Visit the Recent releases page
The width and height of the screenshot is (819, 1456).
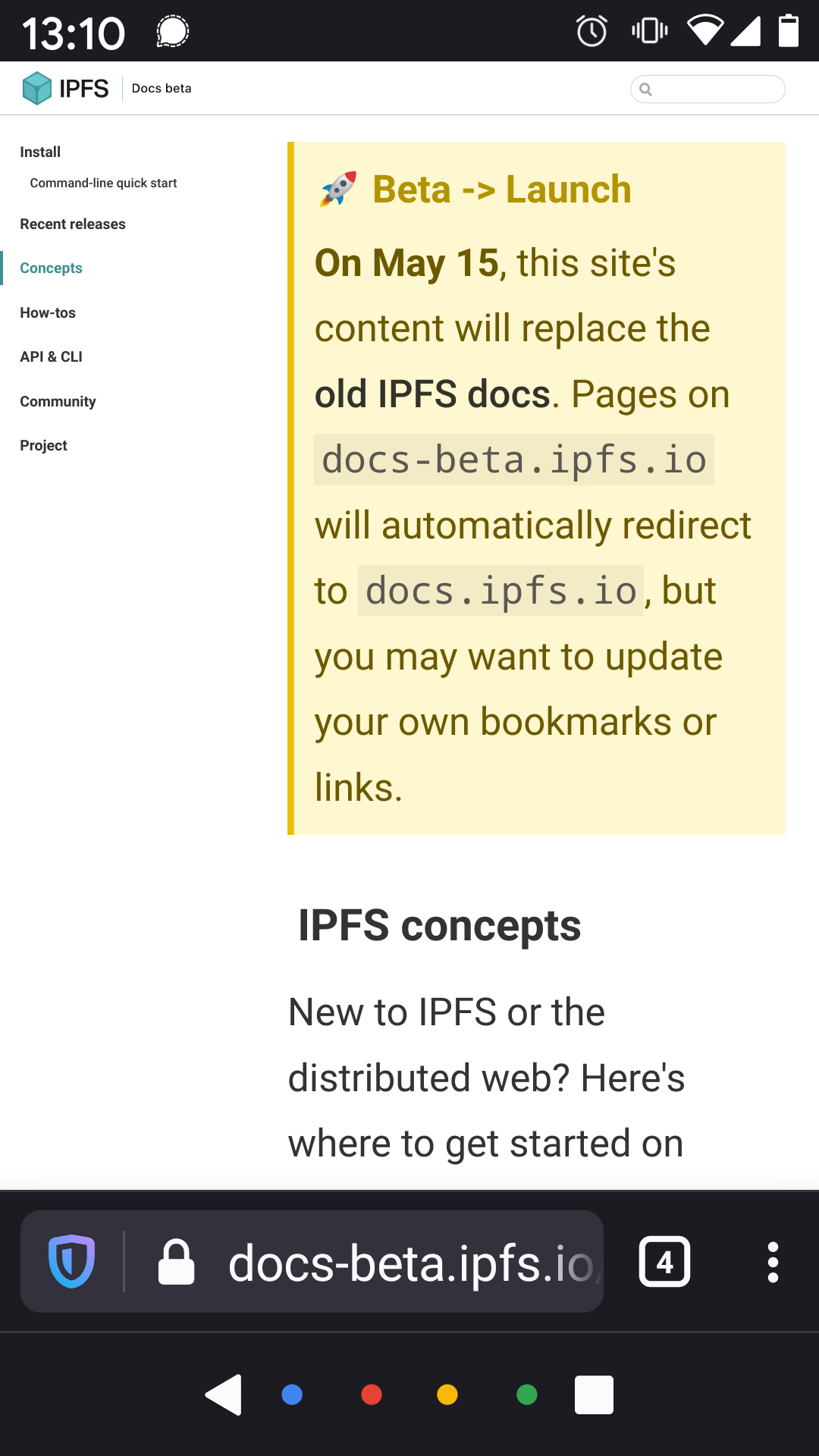click(73, 224)
